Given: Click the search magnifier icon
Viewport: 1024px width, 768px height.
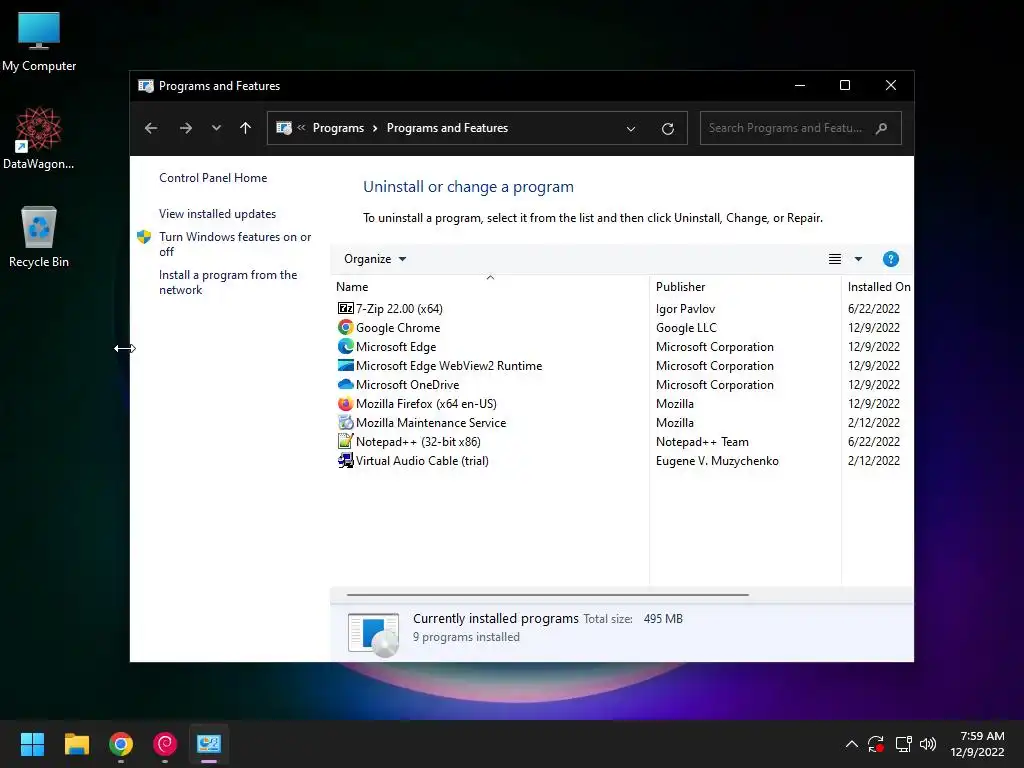Looking at the screenshot, I should (882, 128).
